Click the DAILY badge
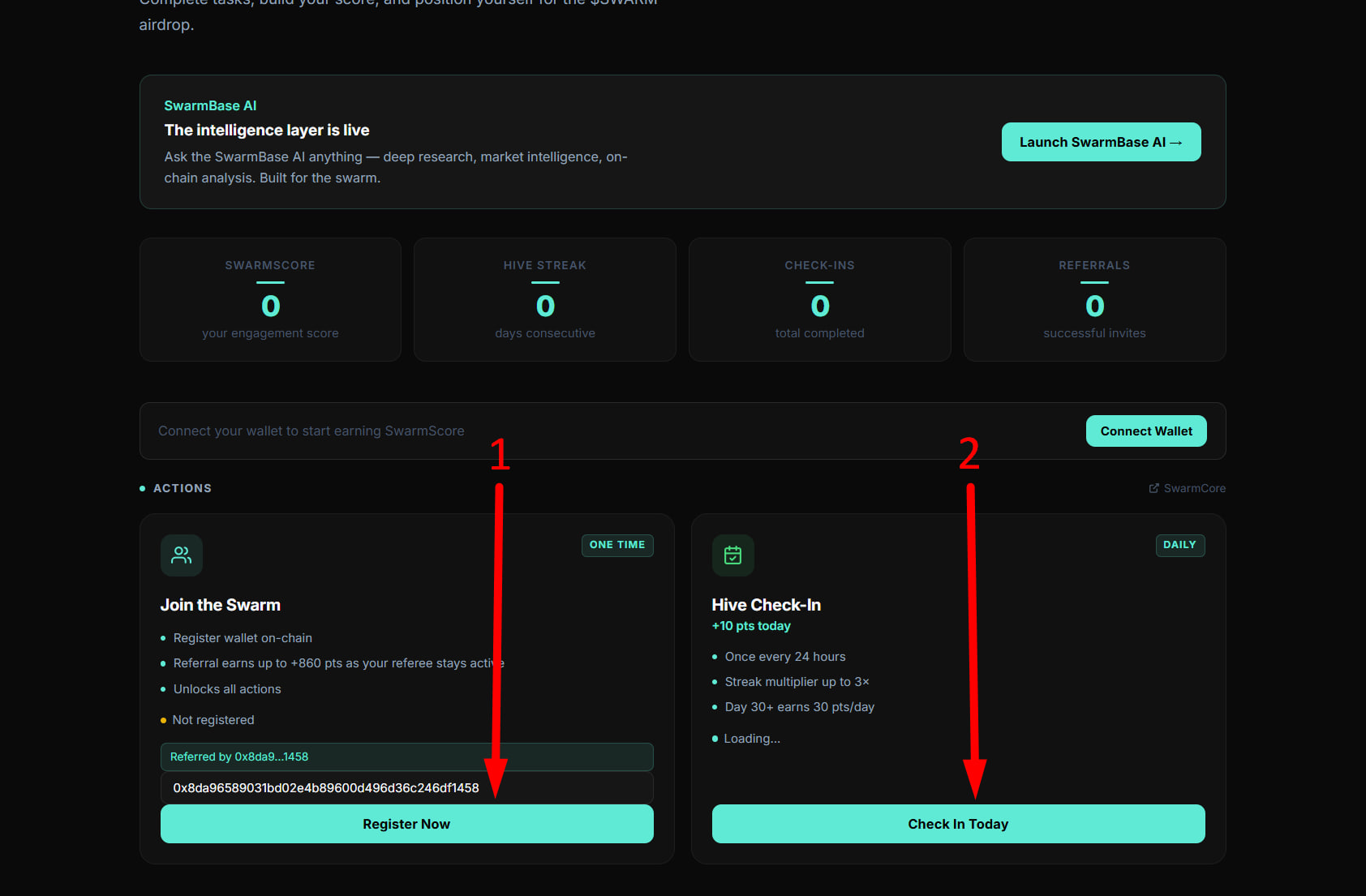This screenshot has height=896, width=1366. [1180, 545]
